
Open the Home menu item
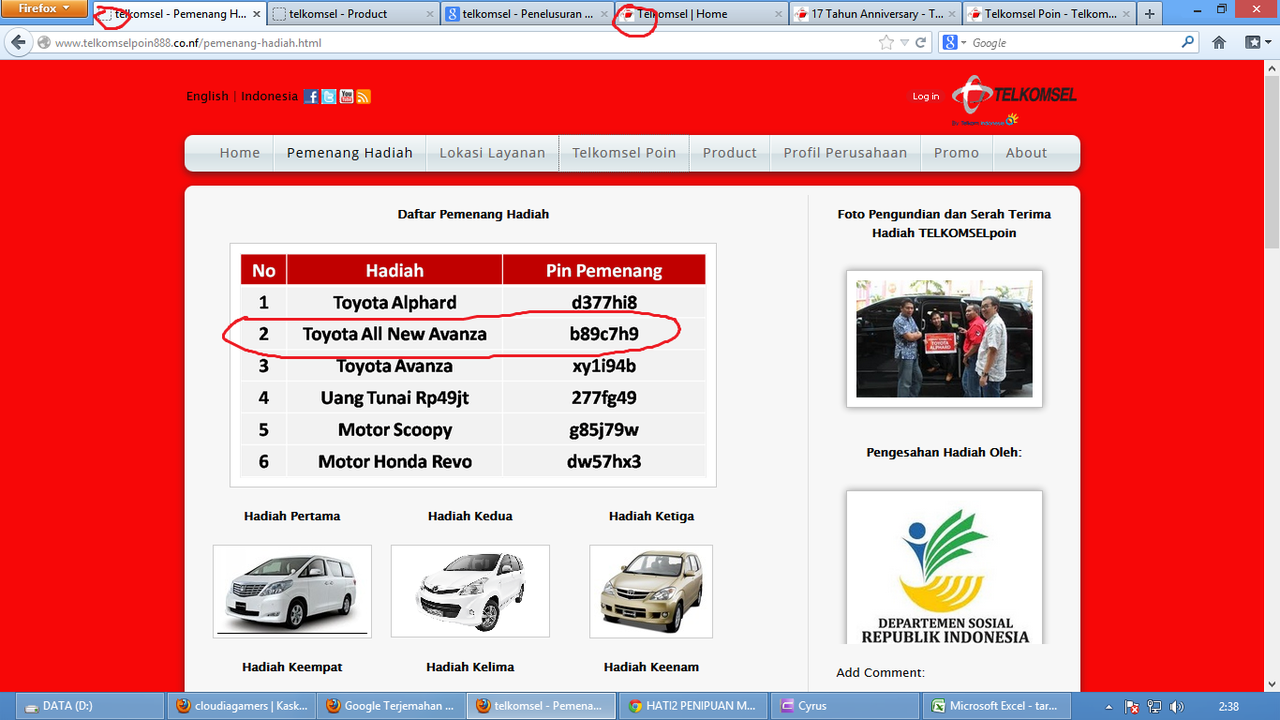240,153
